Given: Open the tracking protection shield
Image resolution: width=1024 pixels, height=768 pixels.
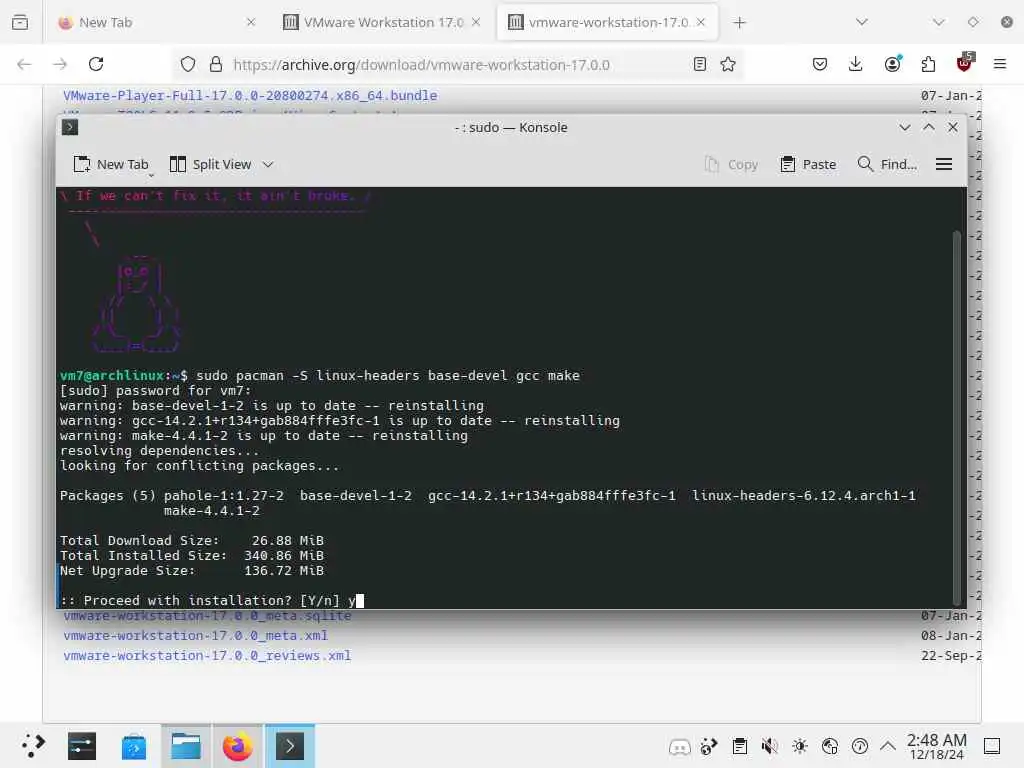Looking at the screenshot, I should pyautogui.click(x=187, y=64).
